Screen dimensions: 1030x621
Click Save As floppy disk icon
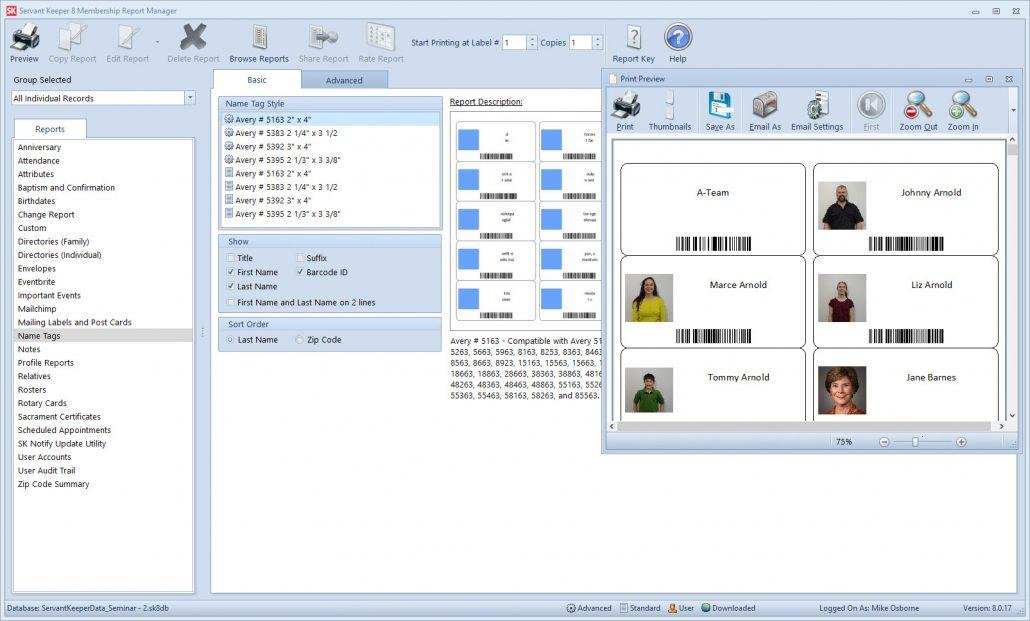pos(720,106)
